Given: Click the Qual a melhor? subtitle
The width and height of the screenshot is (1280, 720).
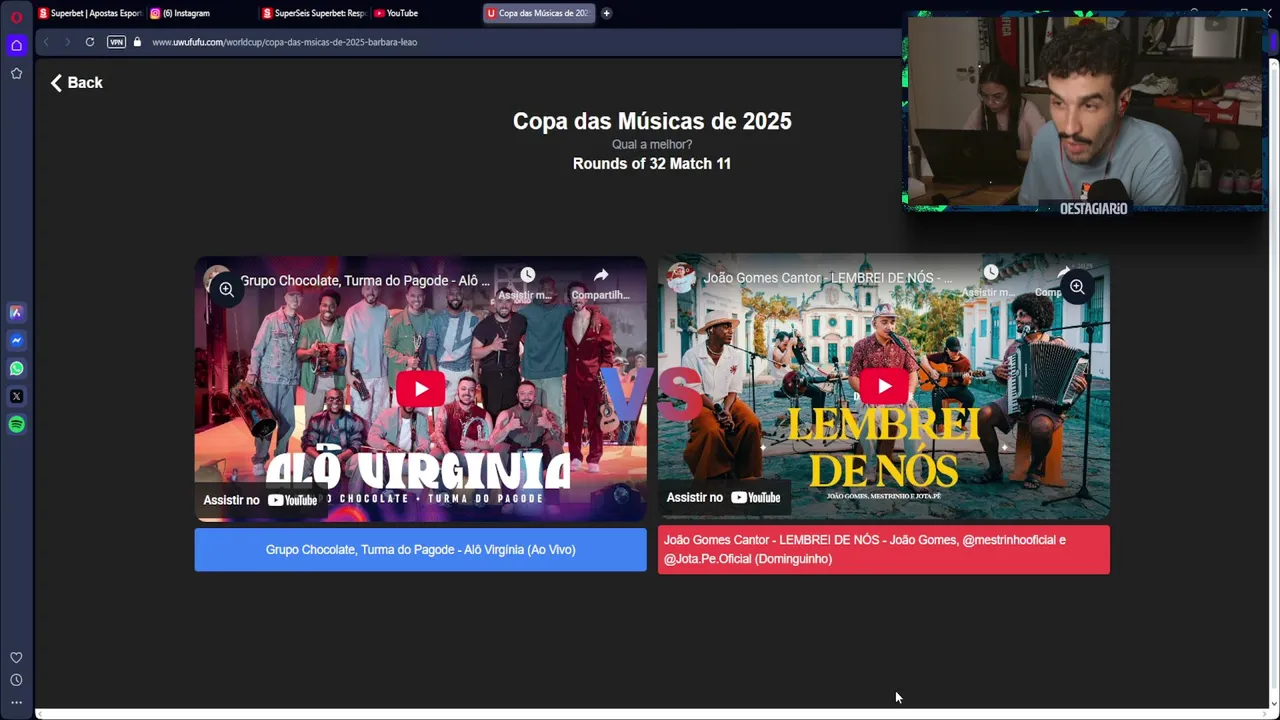Looking at the screenshot, I should 652,145.
